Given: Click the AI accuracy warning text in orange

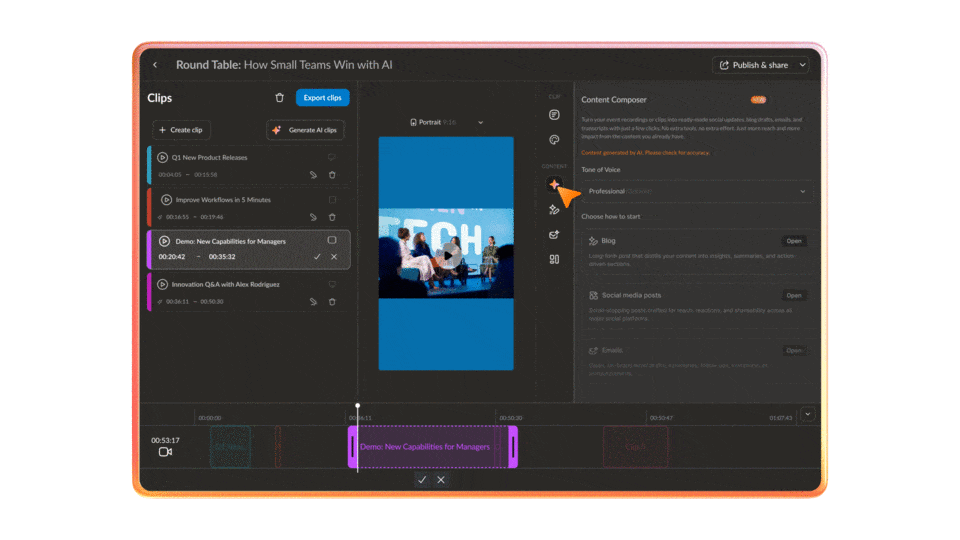Looking at the screenshot, I should pos(645,153).
